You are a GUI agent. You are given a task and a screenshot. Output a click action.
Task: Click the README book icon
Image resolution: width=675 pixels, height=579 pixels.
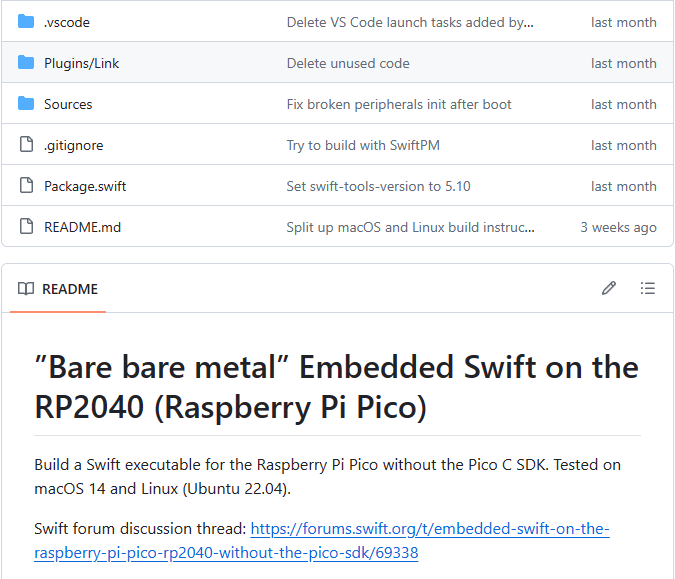[x=26, y=289]
